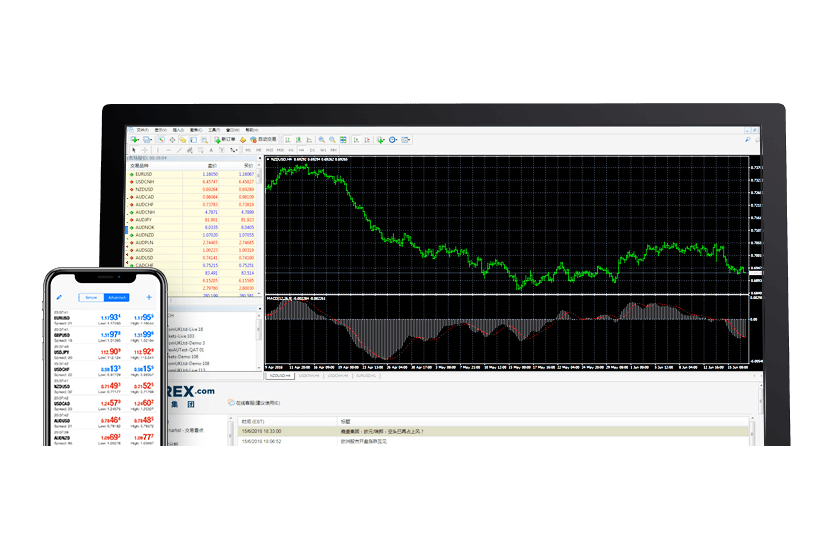Screen dimensions: 832x550
Task: Select the AUDNOK row in Market Watch
Action: click(x=193, y=227)
